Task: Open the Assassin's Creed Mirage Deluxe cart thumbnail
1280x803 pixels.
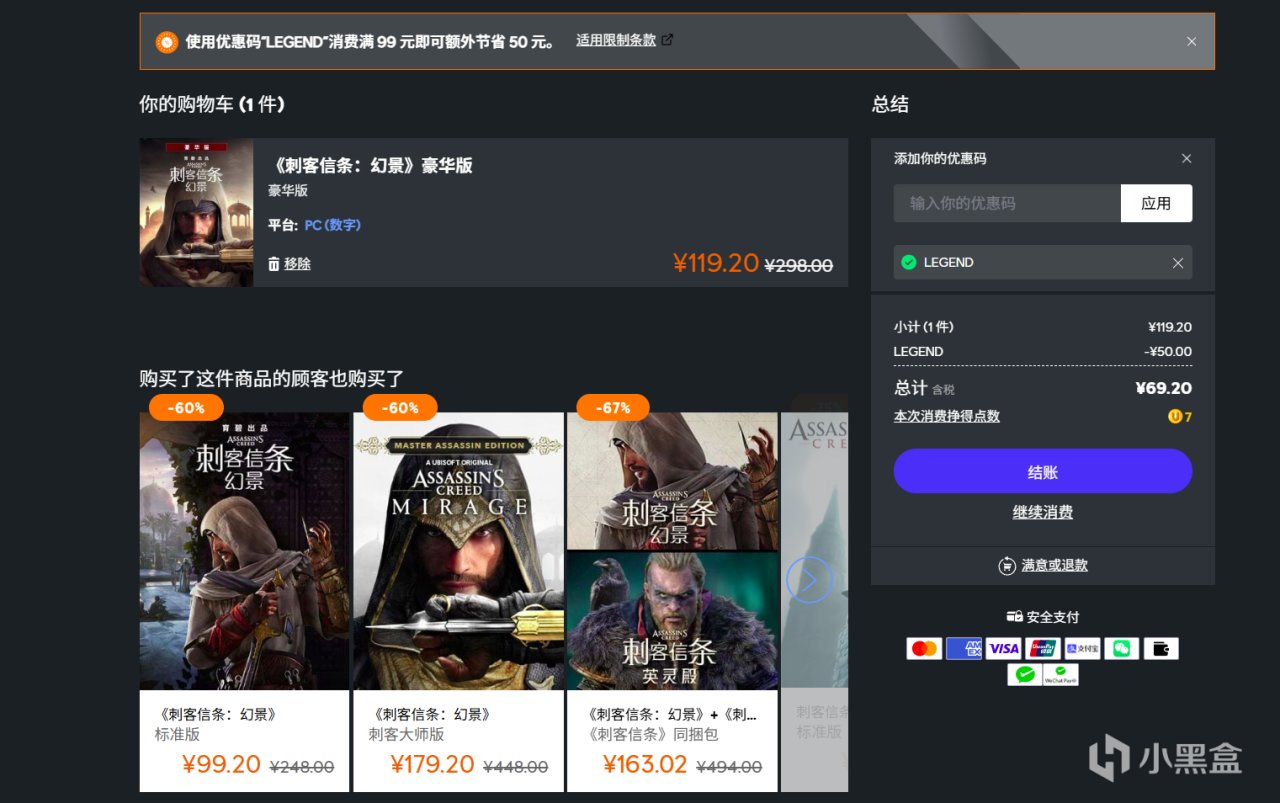Action: [x=196, y=213]
